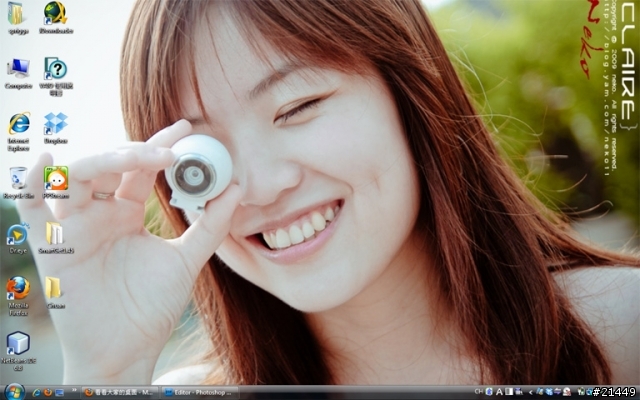The height and width of the screenshot is (400, 640).
Task: Open the yellow folder icon at desktop top-left
Action: coord(16,17)
